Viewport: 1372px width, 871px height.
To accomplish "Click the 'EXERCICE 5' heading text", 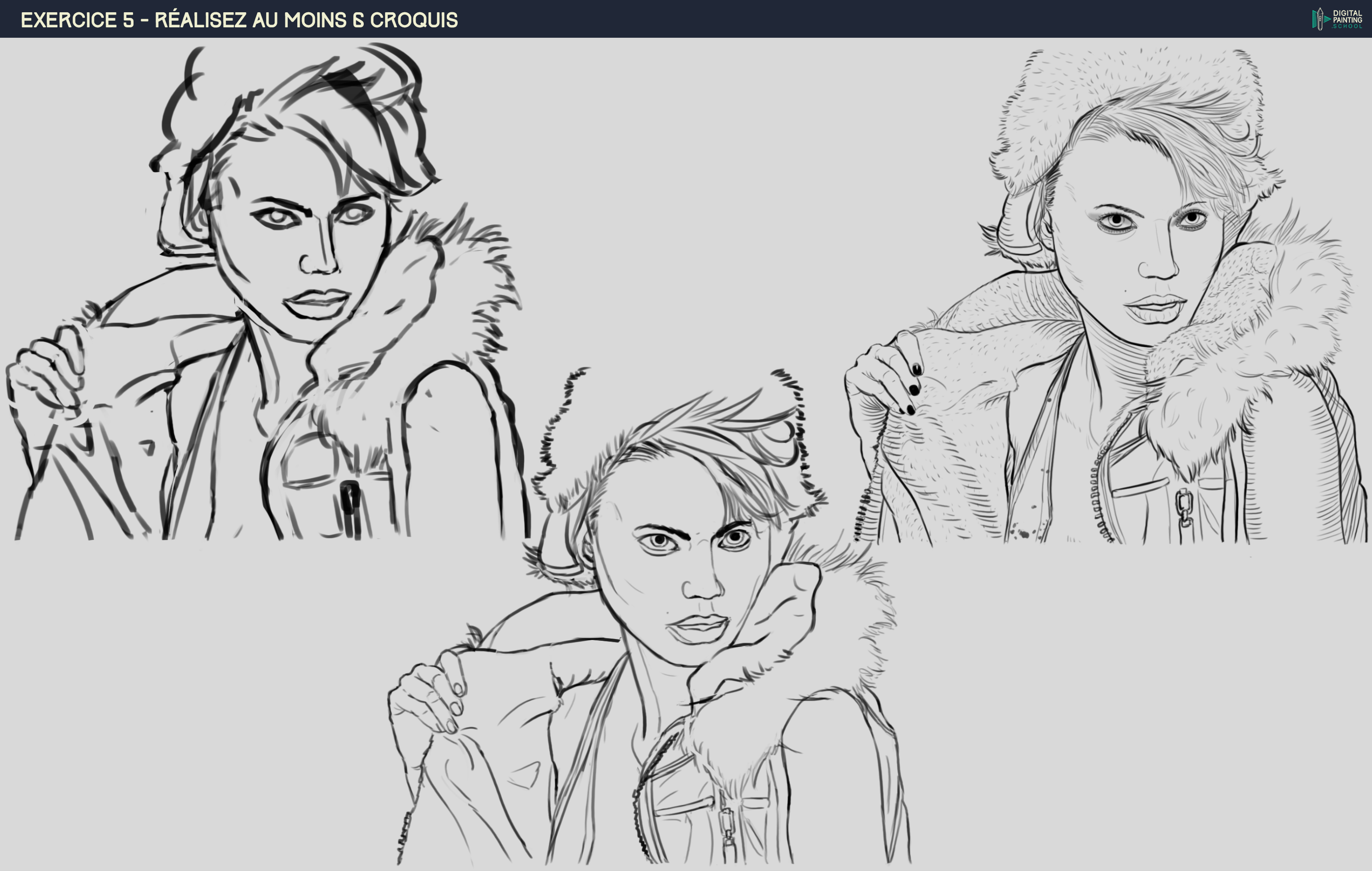I will pyautogui.click(x=77, y=20).
